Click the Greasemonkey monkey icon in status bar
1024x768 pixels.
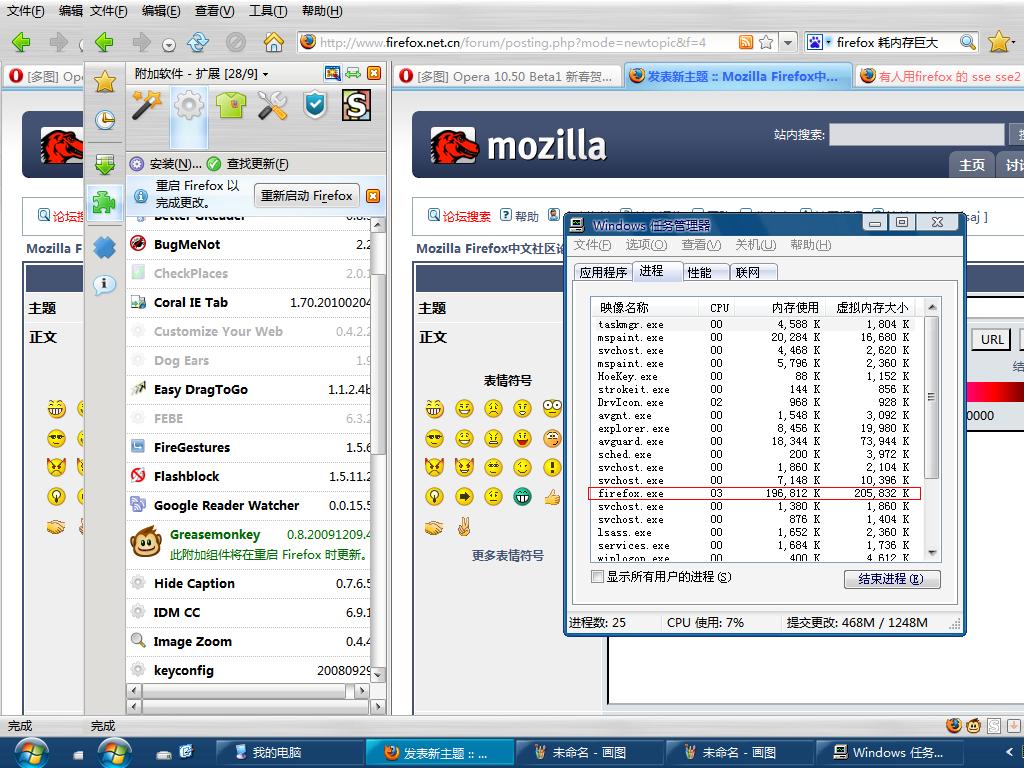[973, 726]
